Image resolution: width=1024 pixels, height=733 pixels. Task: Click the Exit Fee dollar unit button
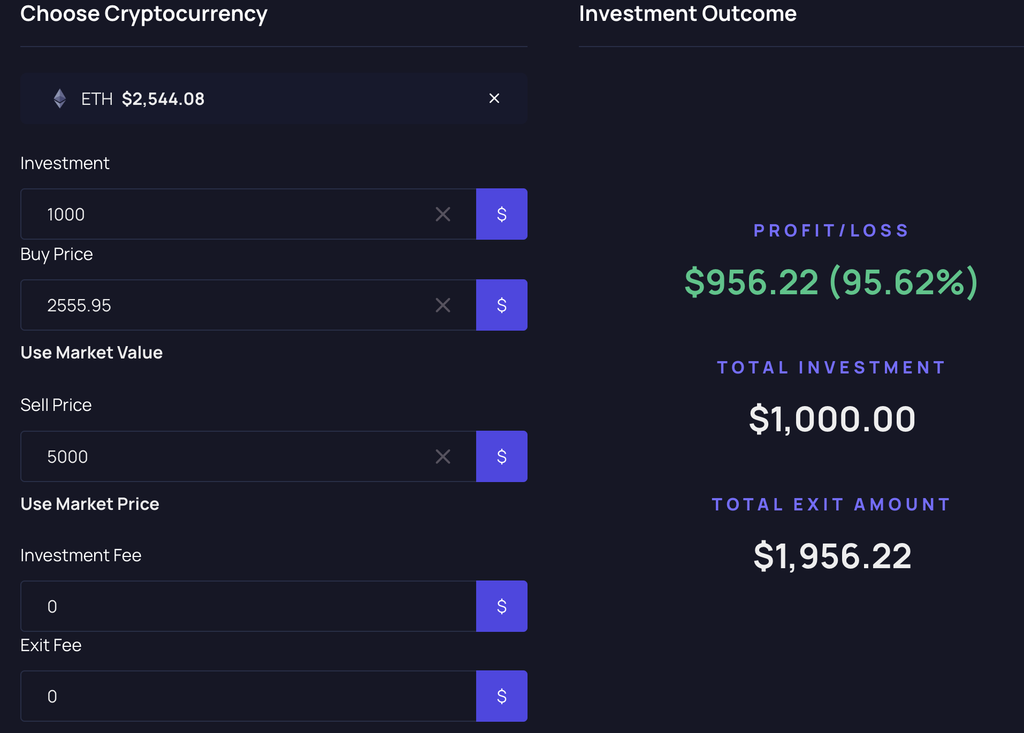click(502, 696)
